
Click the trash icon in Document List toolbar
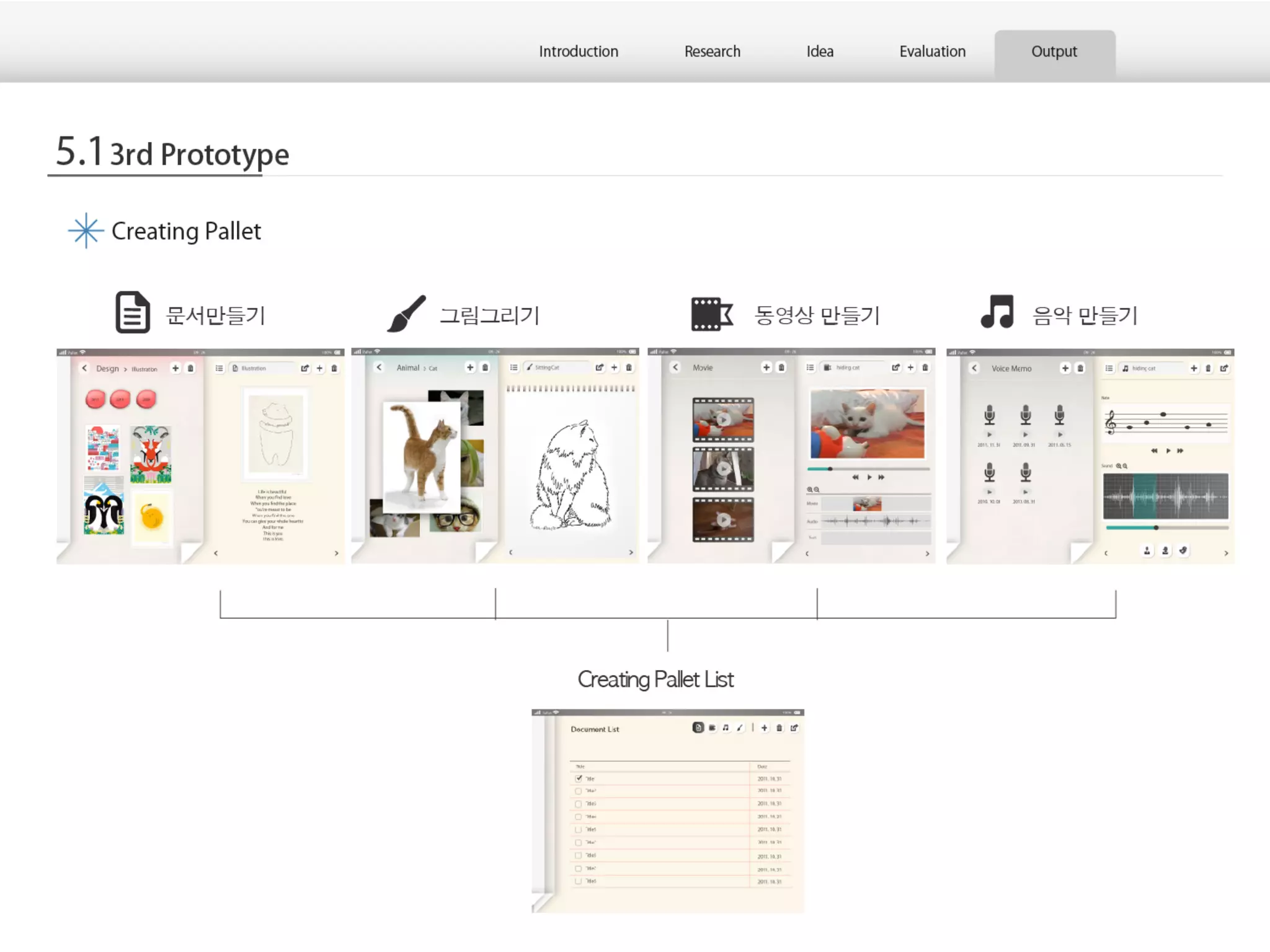tap(779, 728)
